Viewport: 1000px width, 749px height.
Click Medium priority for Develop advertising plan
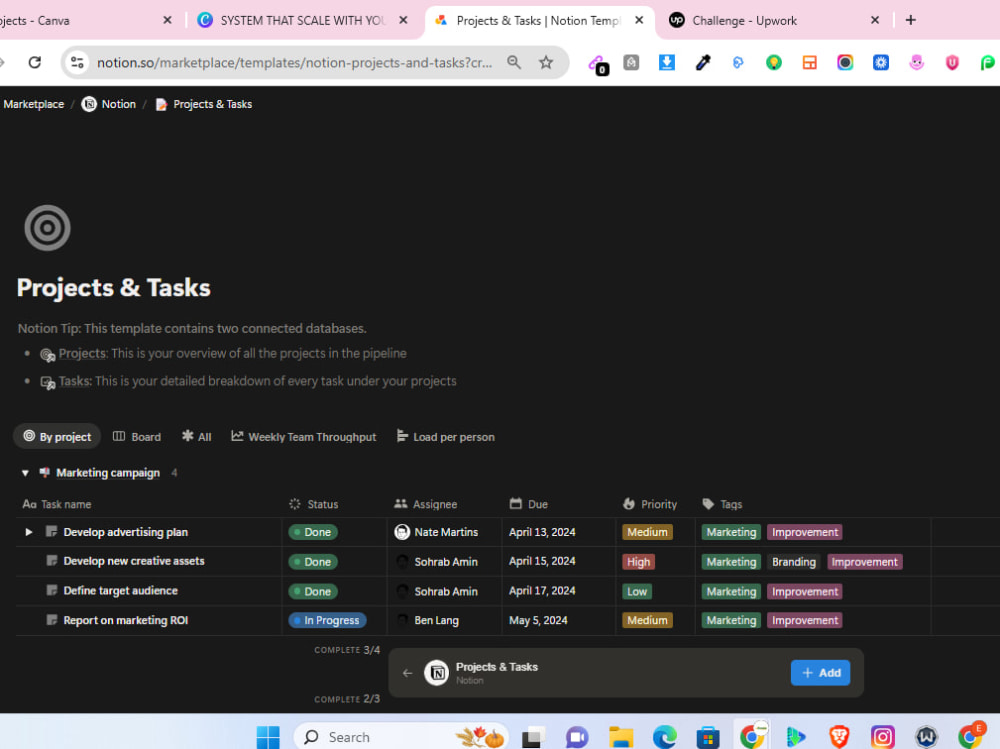point(647,532)
